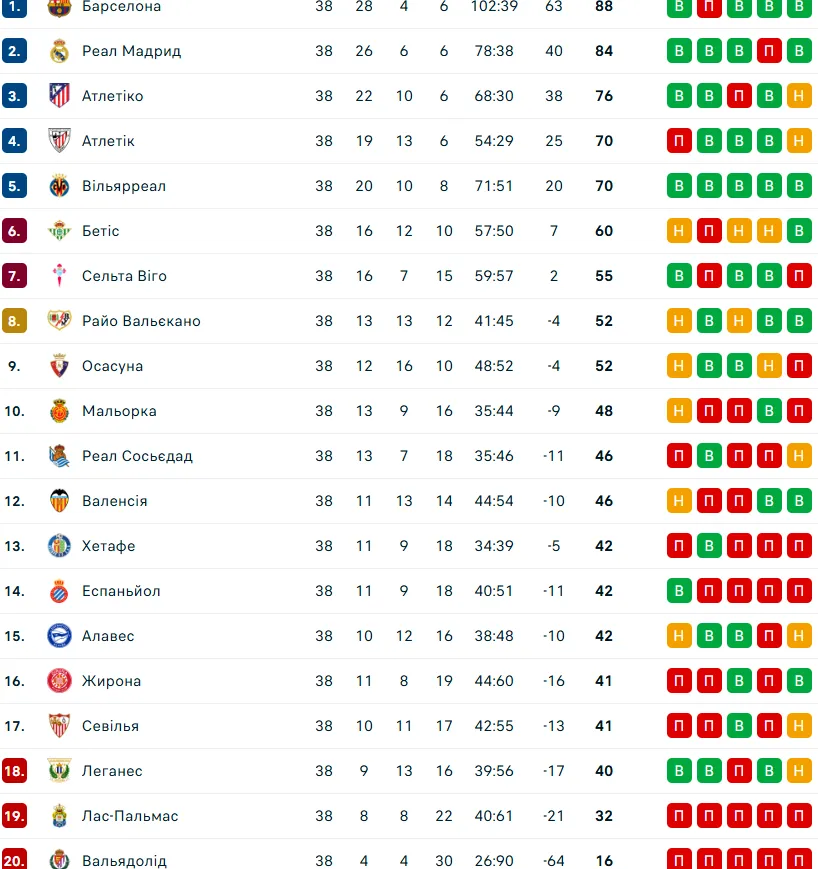Click Atlético's last orange Н draw badge

pyautogui.click(x=799, y=96)
